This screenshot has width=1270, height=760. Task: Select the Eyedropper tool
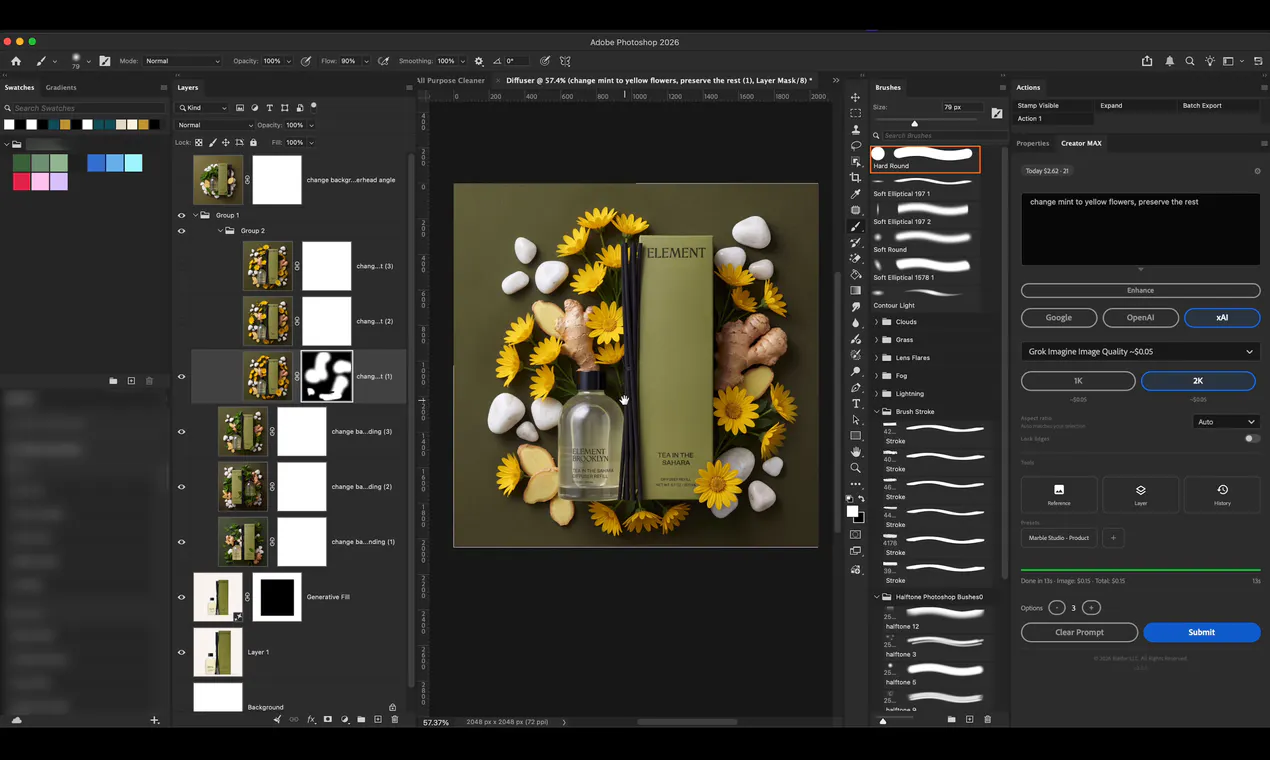855,194
